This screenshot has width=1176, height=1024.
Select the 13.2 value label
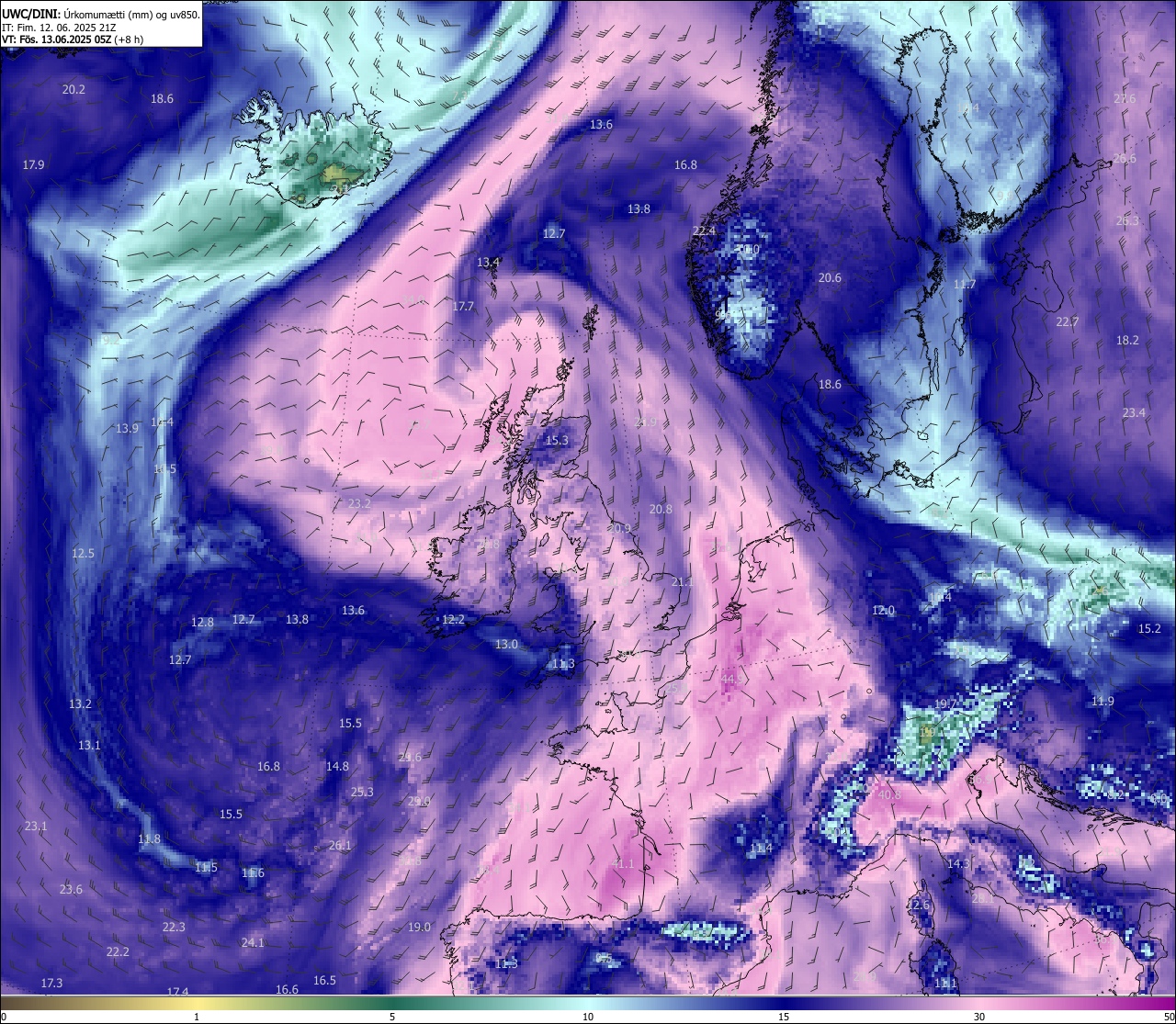[80, 703]
